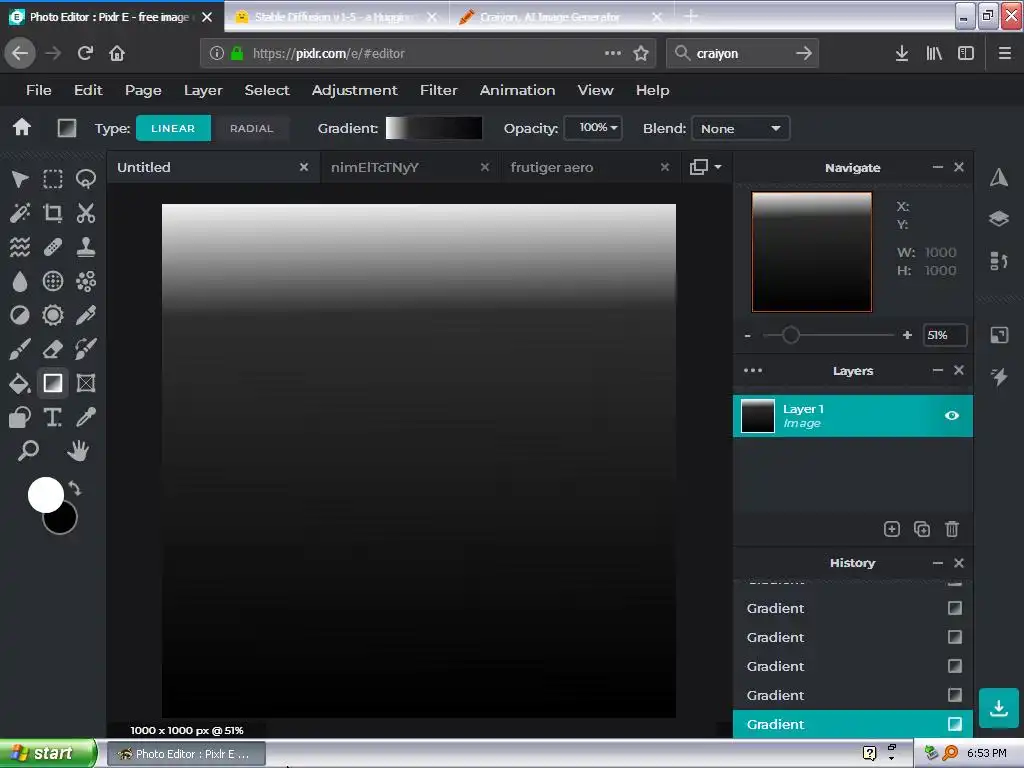
Task: Hide Layer 1 using eye icon
Action: 952,415
